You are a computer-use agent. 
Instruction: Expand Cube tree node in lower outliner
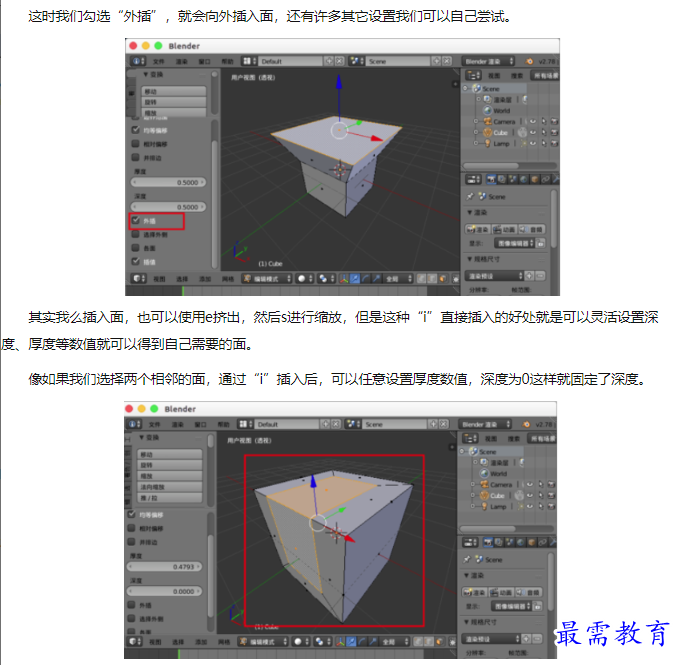(x=473, y=495)
